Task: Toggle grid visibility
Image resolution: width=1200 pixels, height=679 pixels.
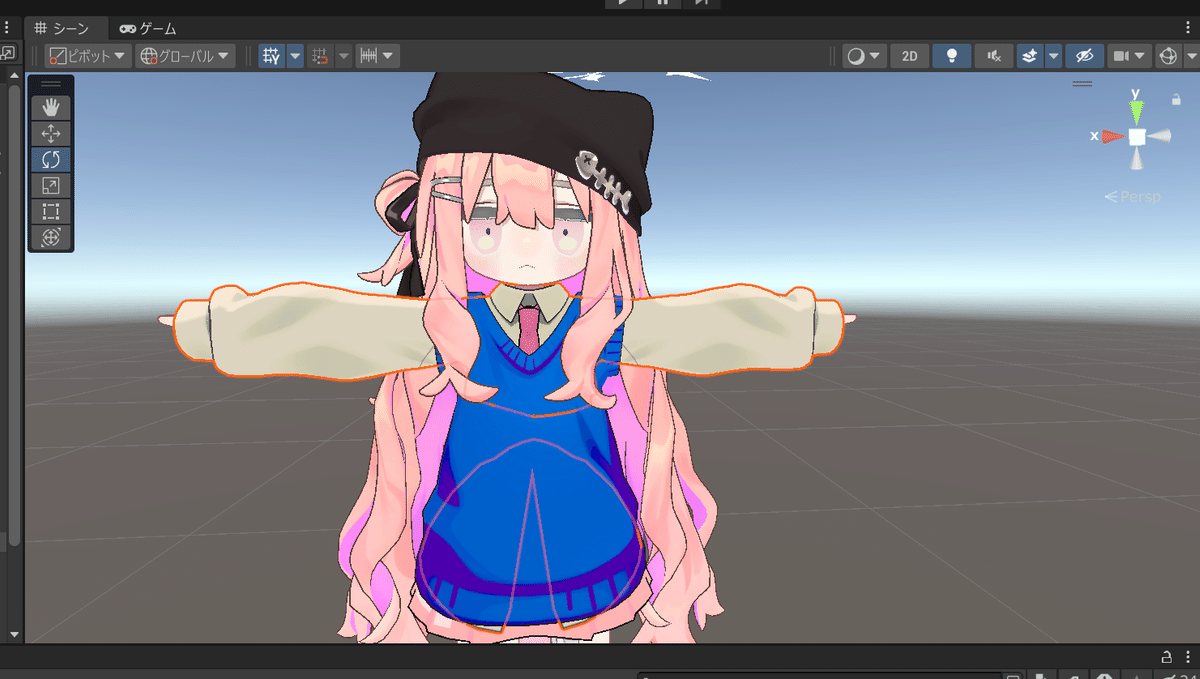Action: (x=272, y=56)
